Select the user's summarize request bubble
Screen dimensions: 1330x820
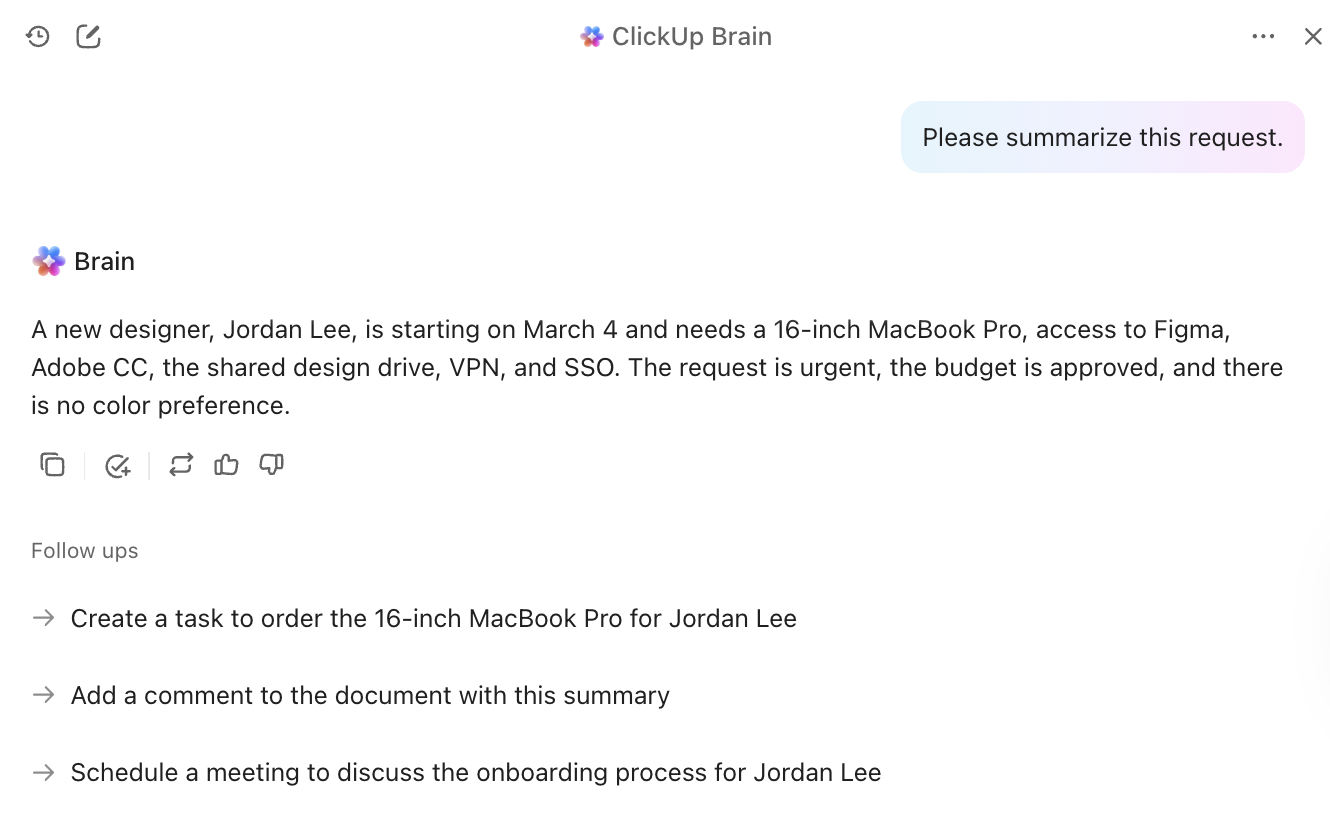coord(1103,137)
